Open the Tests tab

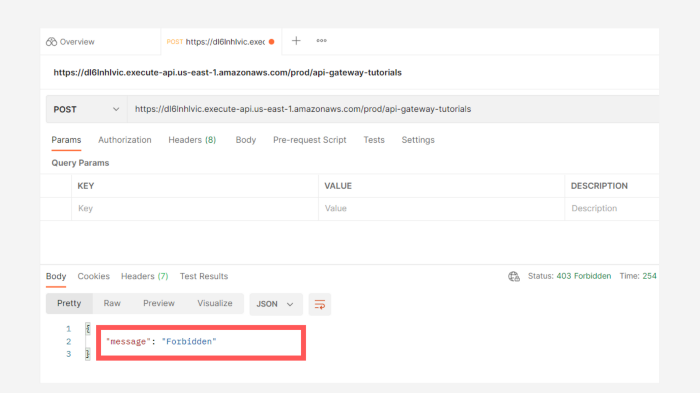point(374,140)
